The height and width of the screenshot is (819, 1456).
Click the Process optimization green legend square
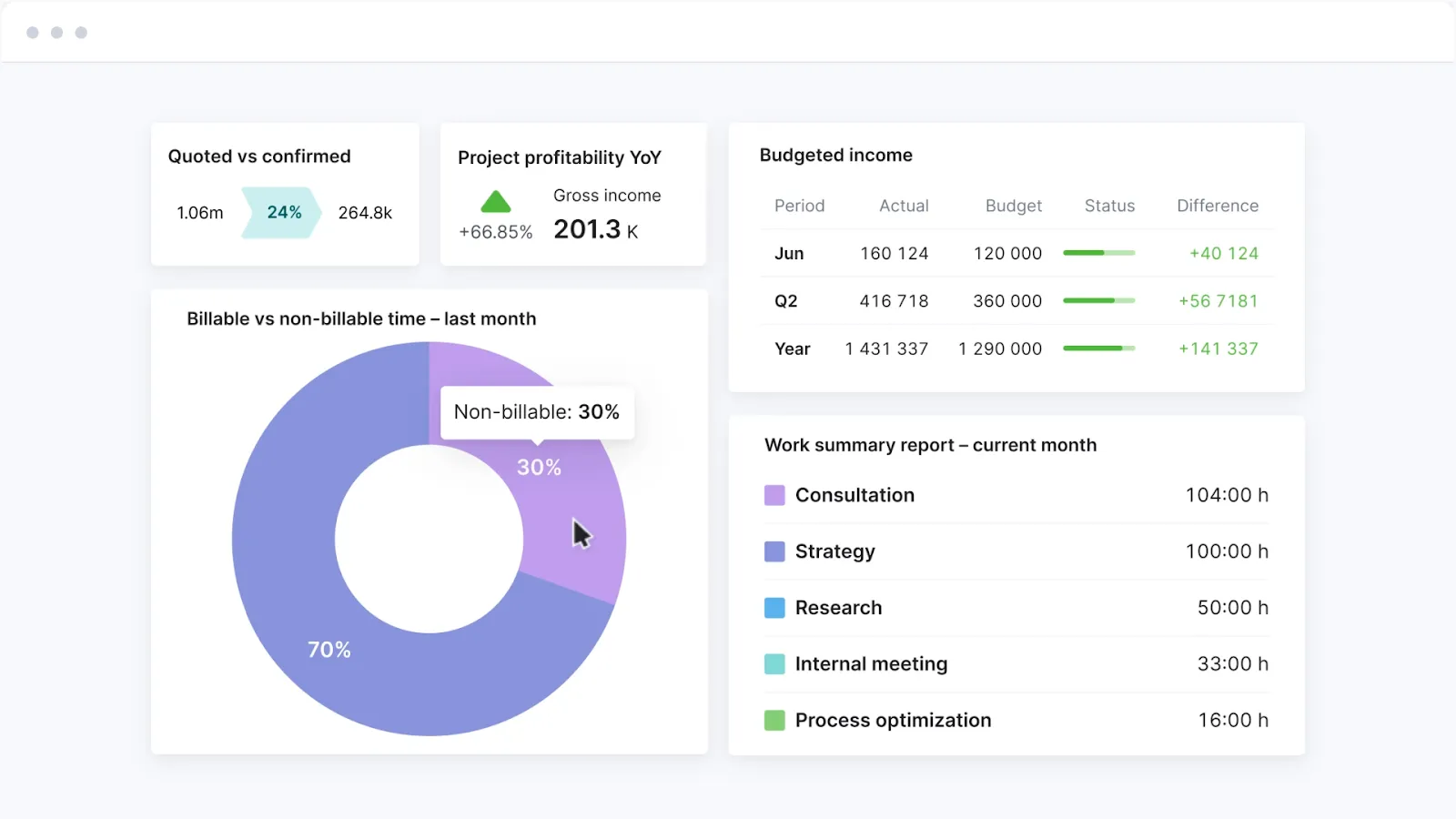[774, 721]
